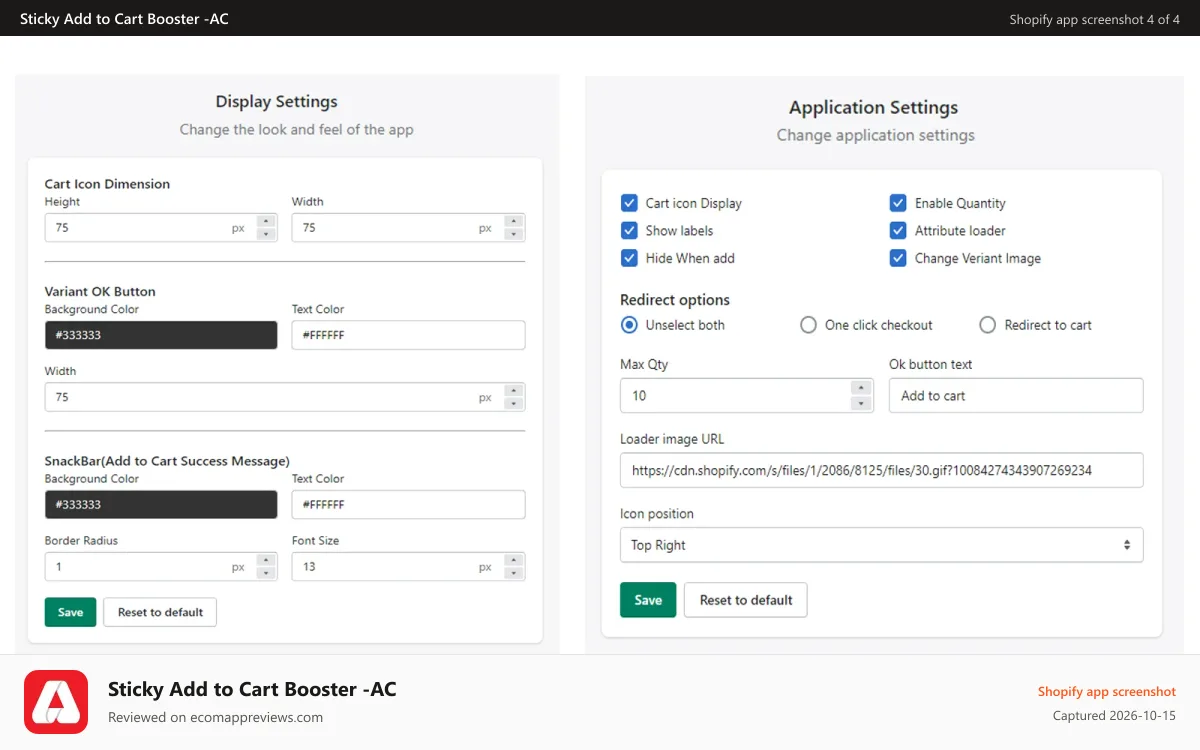Click Variant OK Button background color field
The height and width of the screenshot is (750, 1200).
point(161,335)
